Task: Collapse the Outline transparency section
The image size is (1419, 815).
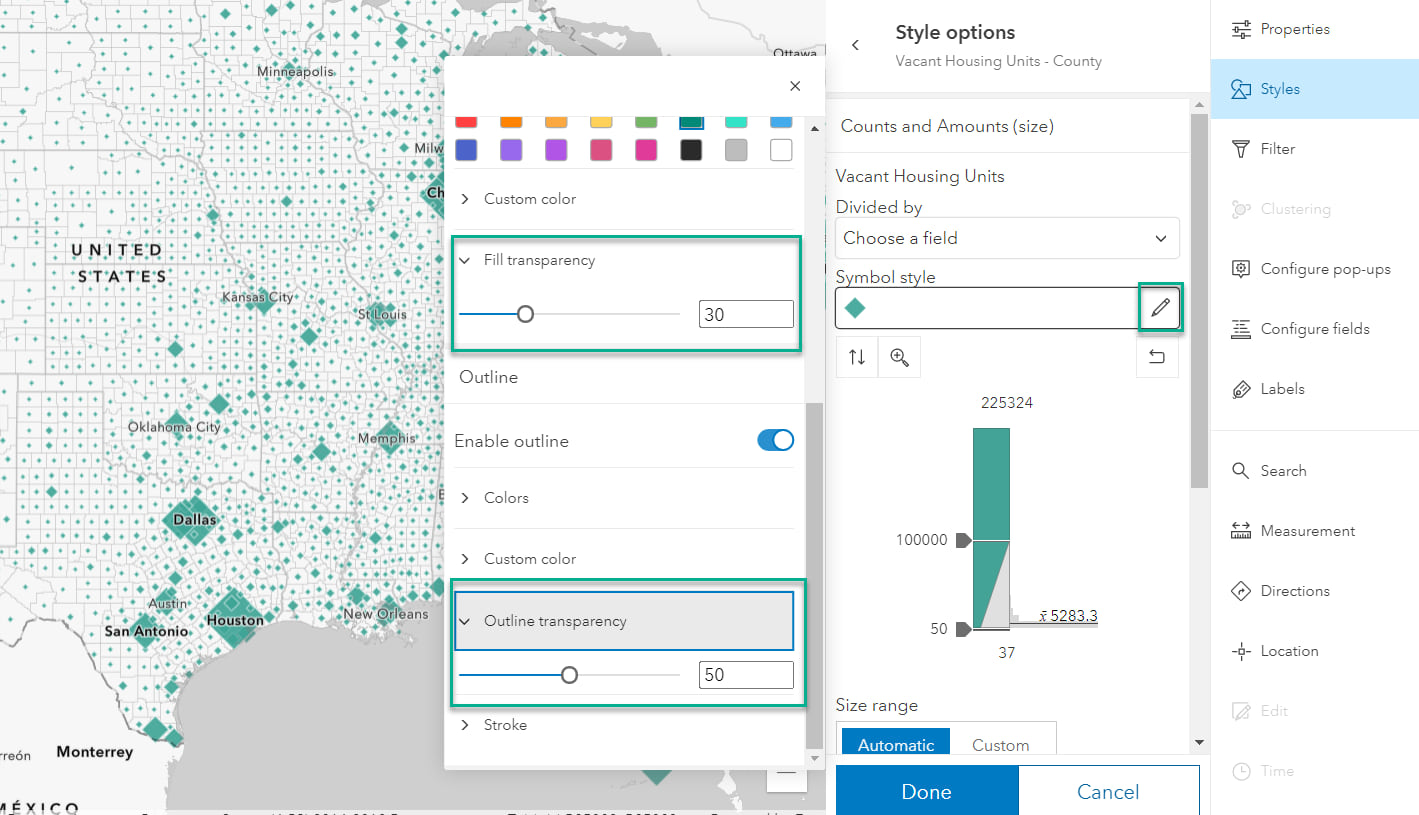Action: click(x=624, y=621)
